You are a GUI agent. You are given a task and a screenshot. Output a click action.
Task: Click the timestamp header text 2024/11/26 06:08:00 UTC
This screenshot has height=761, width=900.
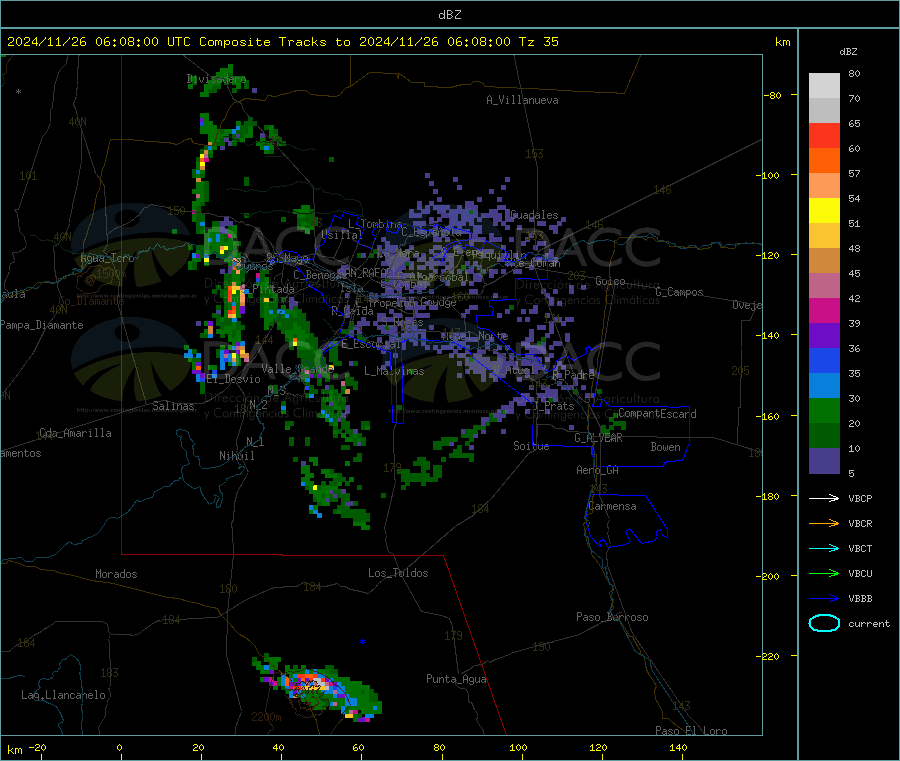click(x=99, y=42)
